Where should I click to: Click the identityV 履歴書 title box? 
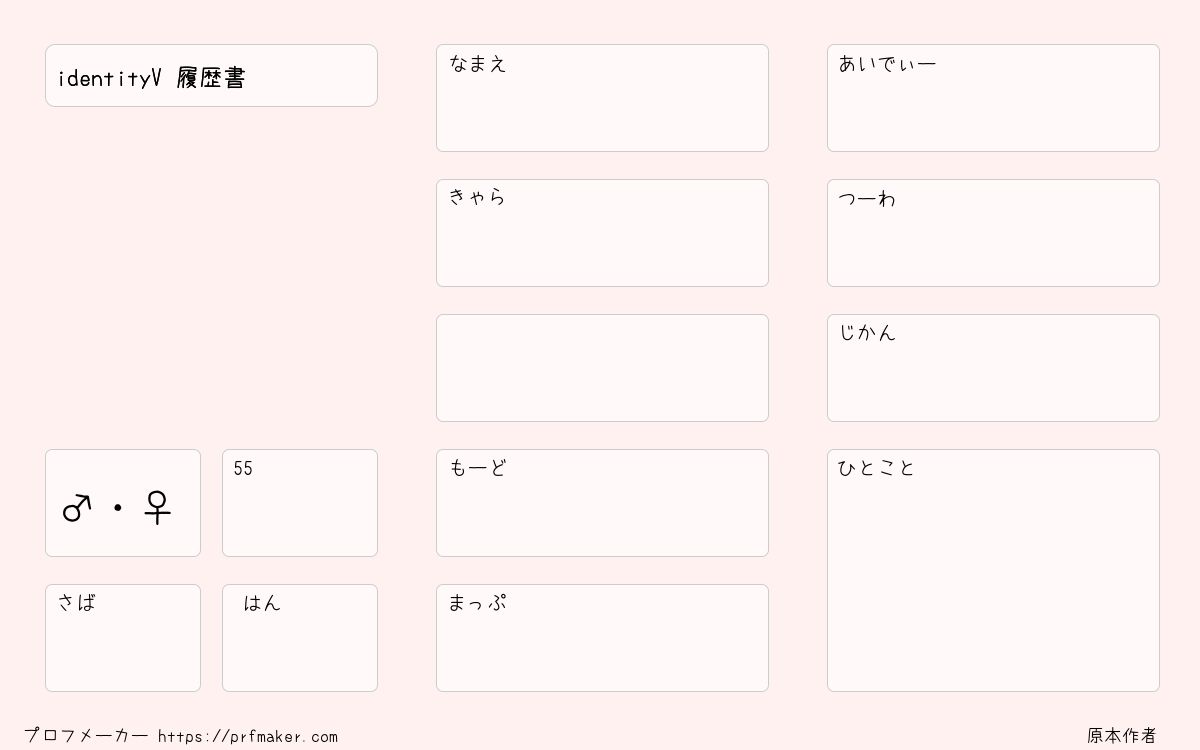pos(211,75)
